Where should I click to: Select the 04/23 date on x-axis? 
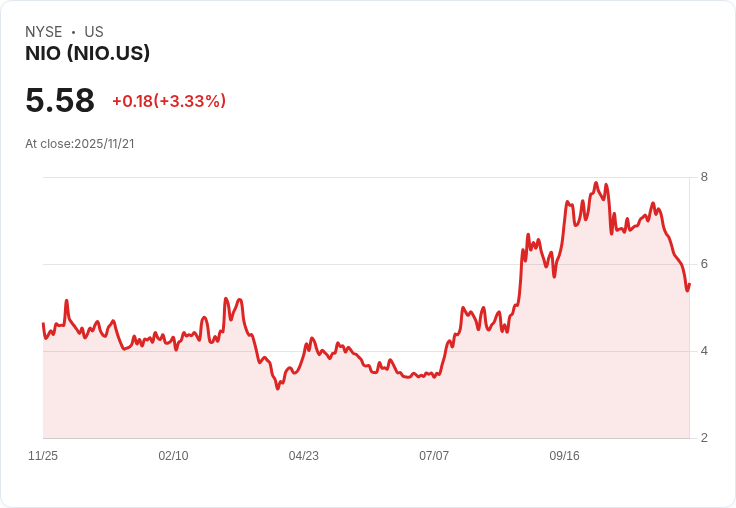coord(304,456)
